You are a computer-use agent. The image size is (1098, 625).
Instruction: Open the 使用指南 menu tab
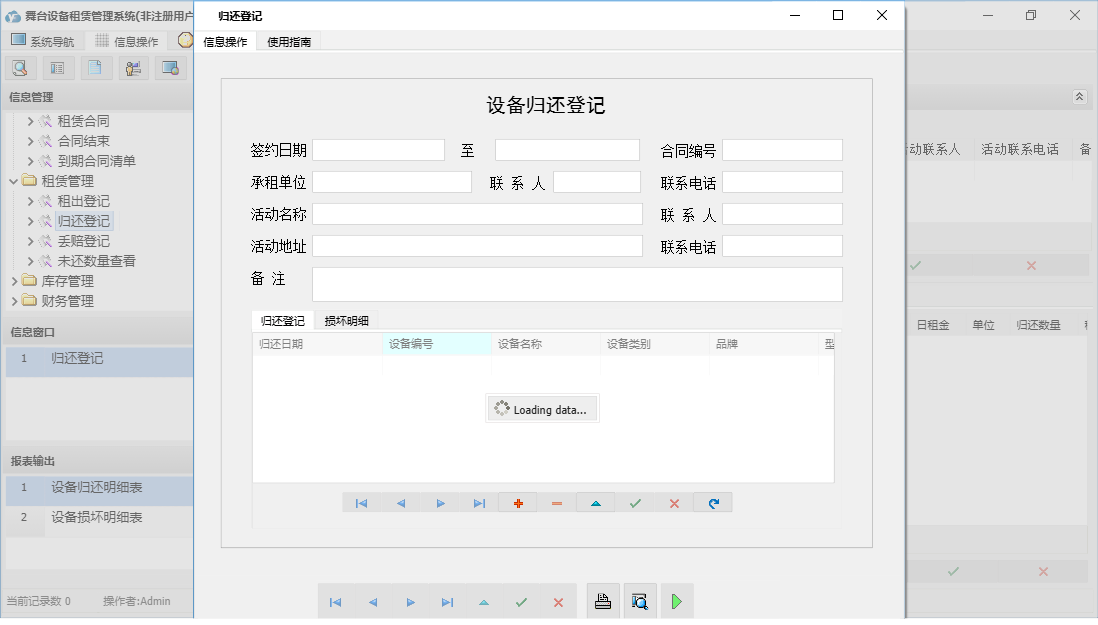click(x=289, y=41)
